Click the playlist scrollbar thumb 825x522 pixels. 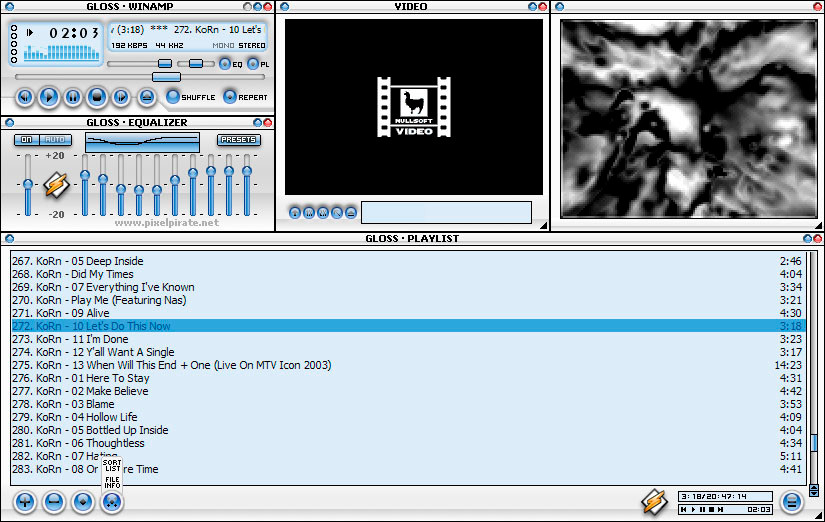tap(814, 443)
